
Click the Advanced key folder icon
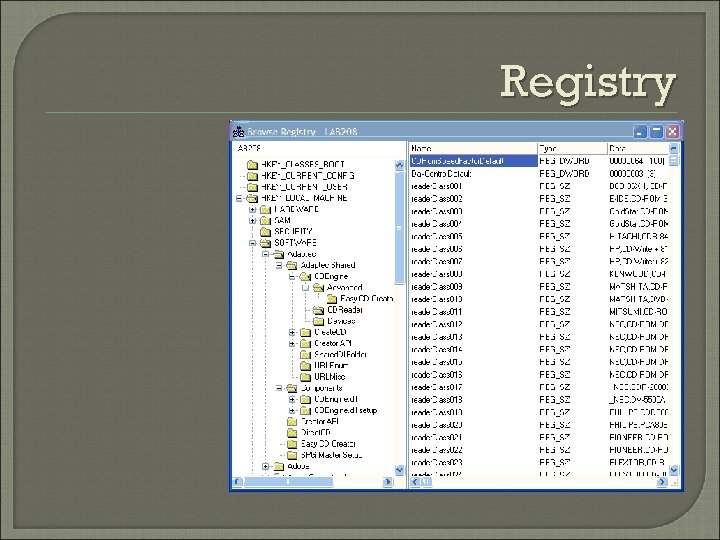point(318,287)
